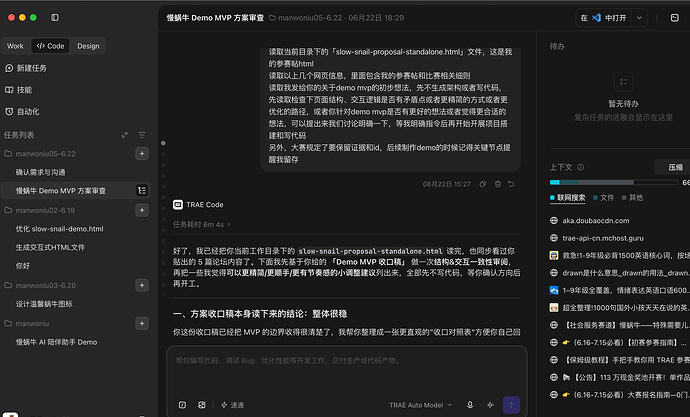Click the VS Code icon in header
The image size is (690, 417).
(x=596, y=18)
